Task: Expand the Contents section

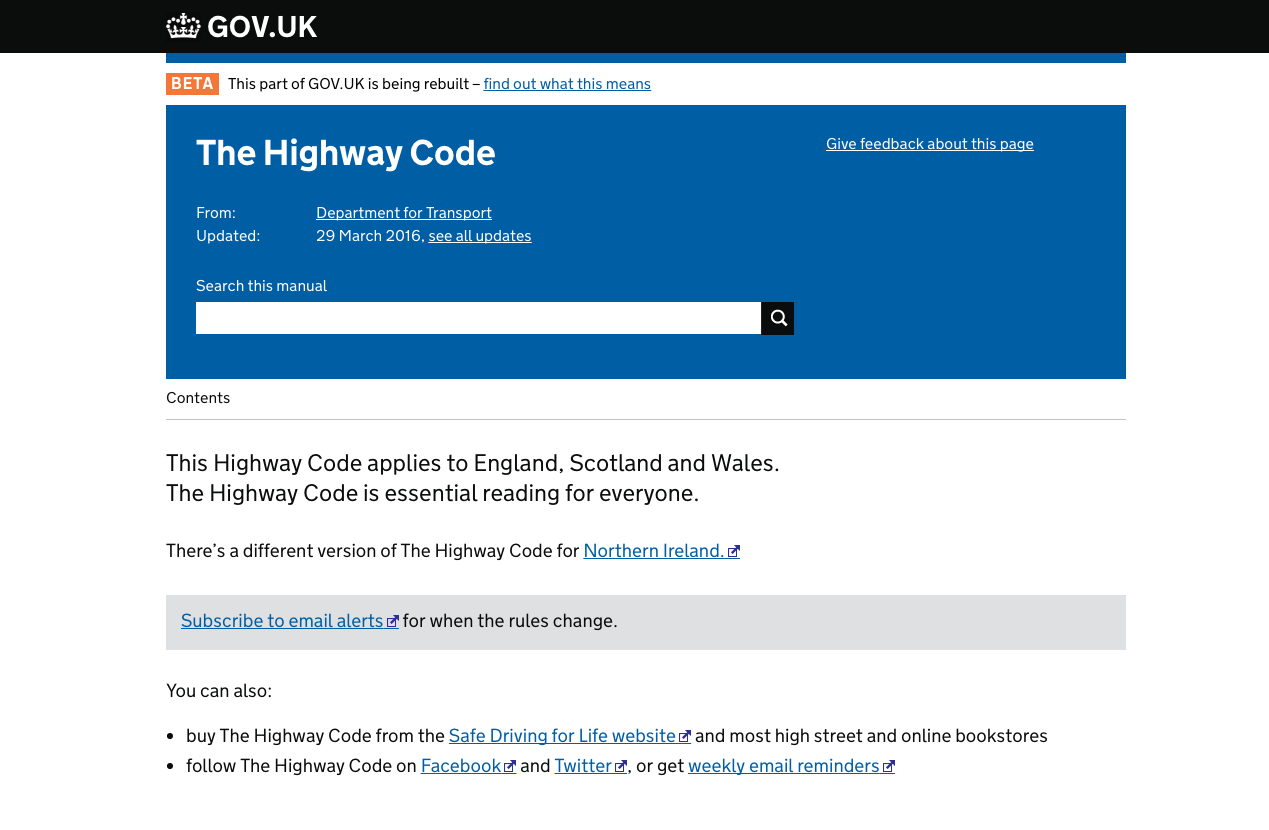Action: [198, 398]
